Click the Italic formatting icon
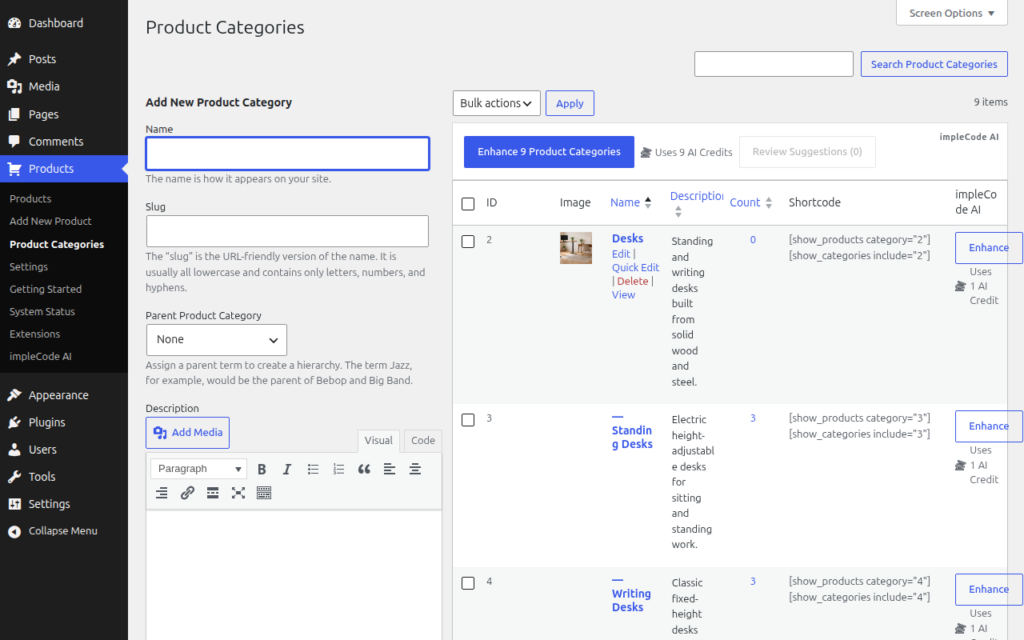 pos(287,469)
